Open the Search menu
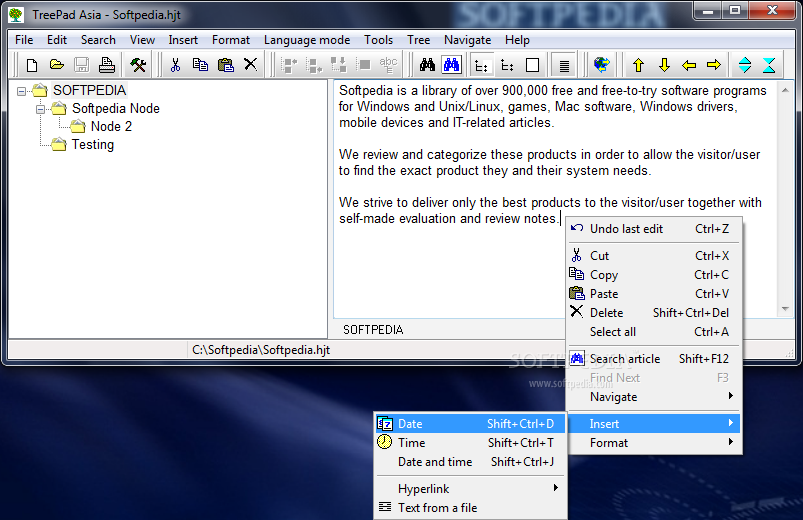Image resolution: width=803 pixels, height=520 pixels. point(98,40)
